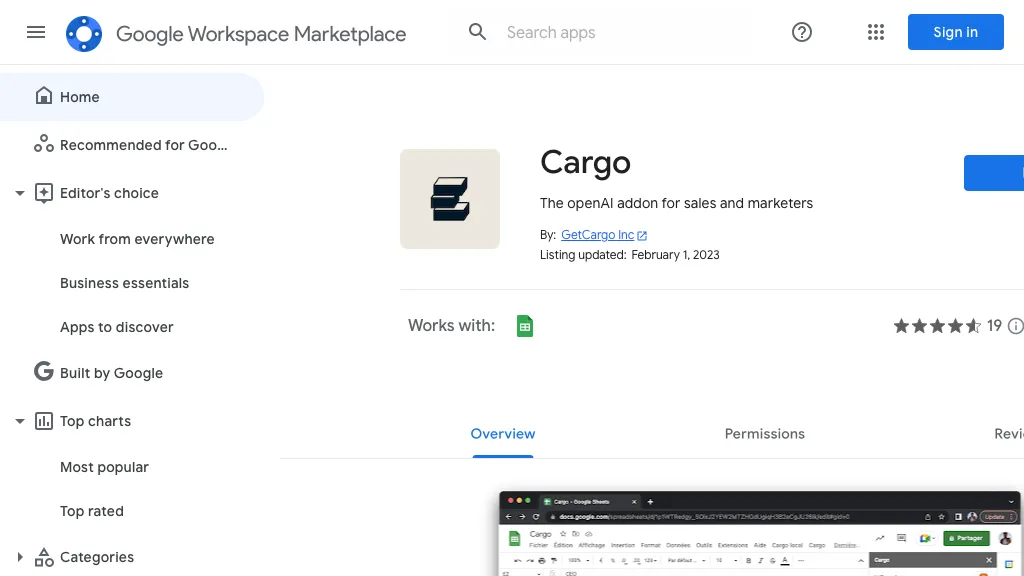
Task: Click the Cargo screenshot preview
Action: tap(760, 533)
